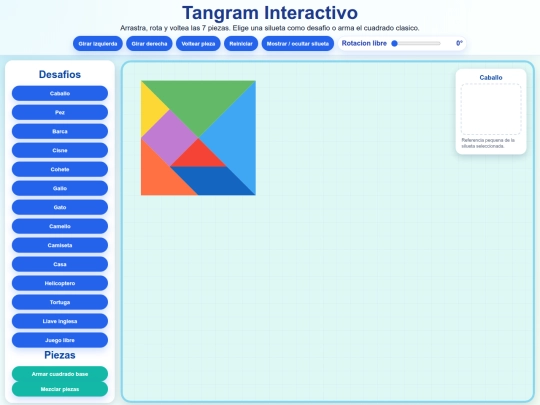This screenshot has width=540, height=405.
Task: Choose the Pez challenge
Action: click(60, 112)
